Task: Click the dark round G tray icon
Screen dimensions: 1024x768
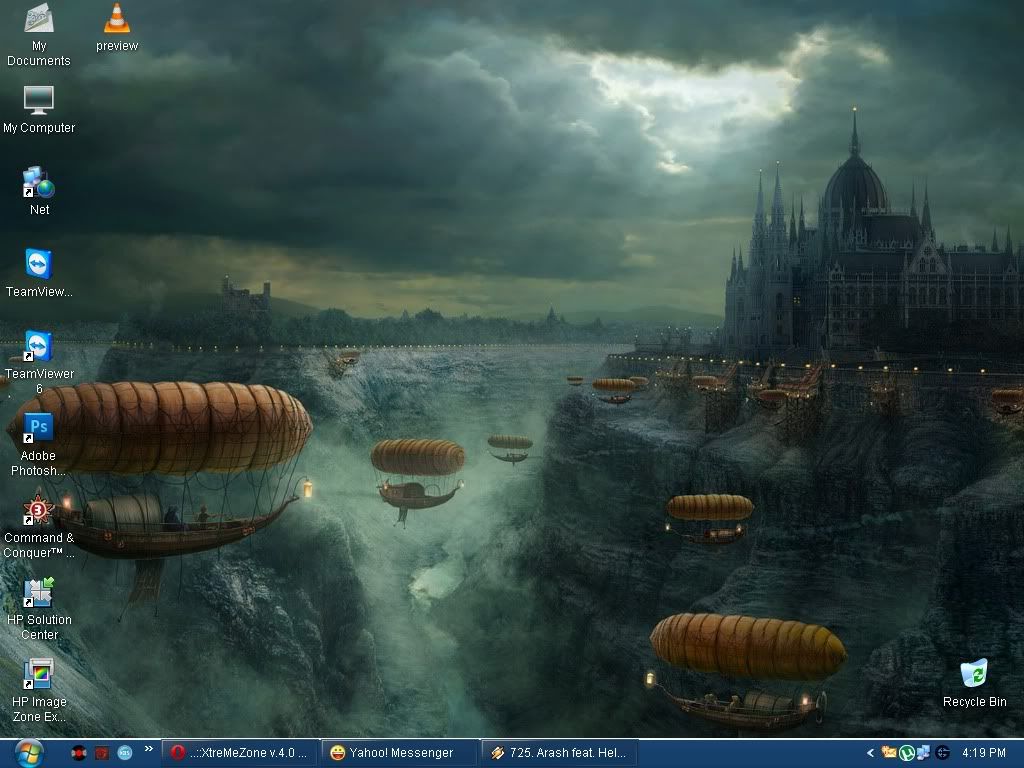Action: (942, 753)
